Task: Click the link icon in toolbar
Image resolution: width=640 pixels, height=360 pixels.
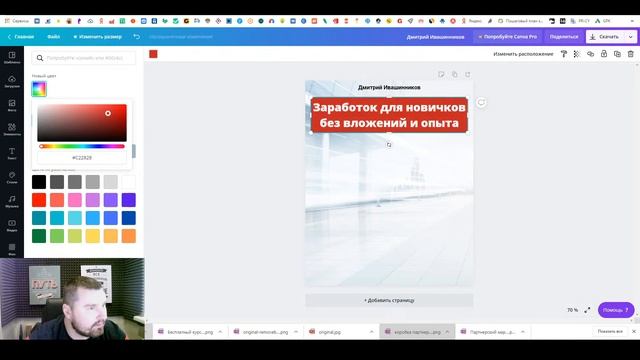Action: tap(591, 54)
